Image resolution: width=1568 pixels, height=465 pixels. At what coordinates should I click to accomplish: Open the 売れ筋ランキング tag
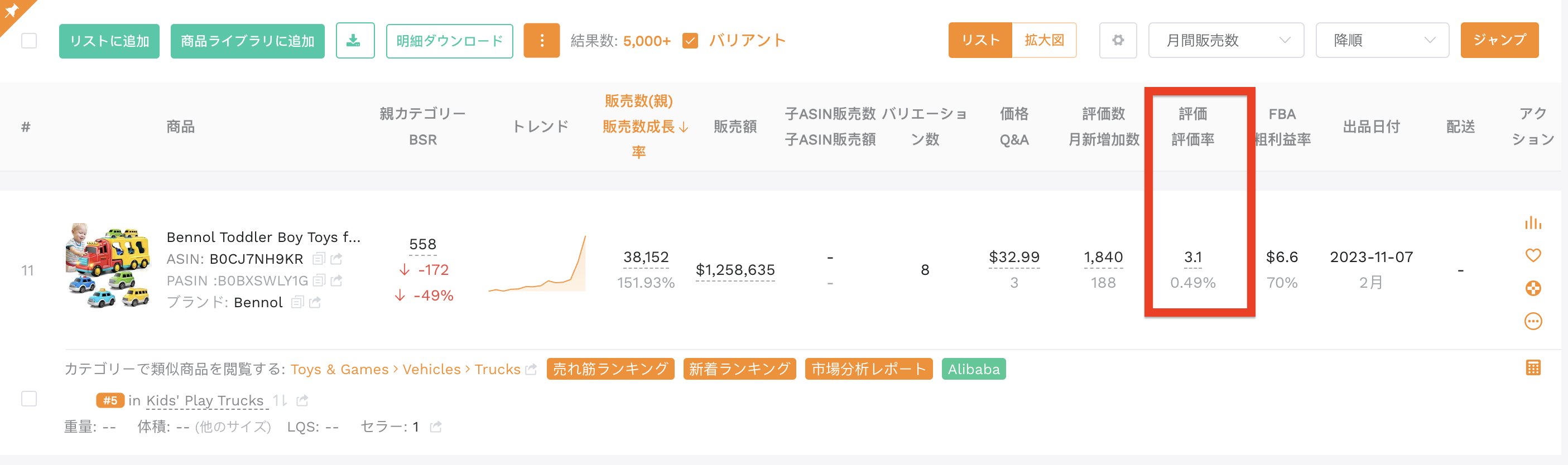point(610,369)
